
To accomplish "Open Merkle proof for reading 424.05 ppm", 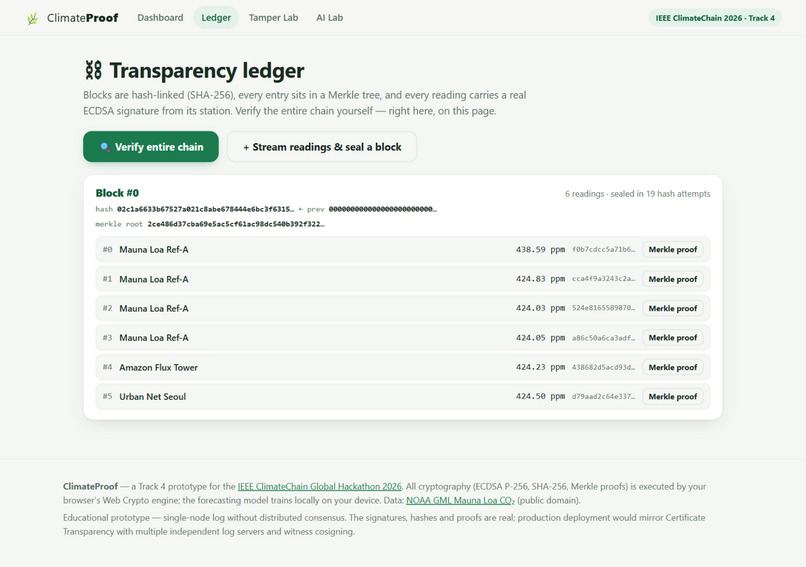I will pyautogui.click(x=672, y=338).
